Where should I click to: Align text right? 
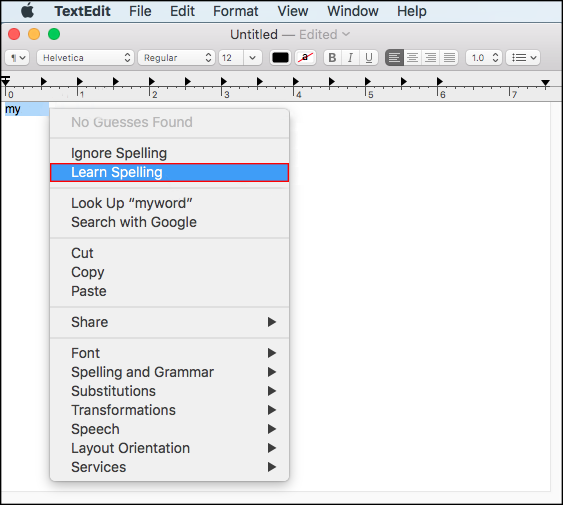(431, 57)
